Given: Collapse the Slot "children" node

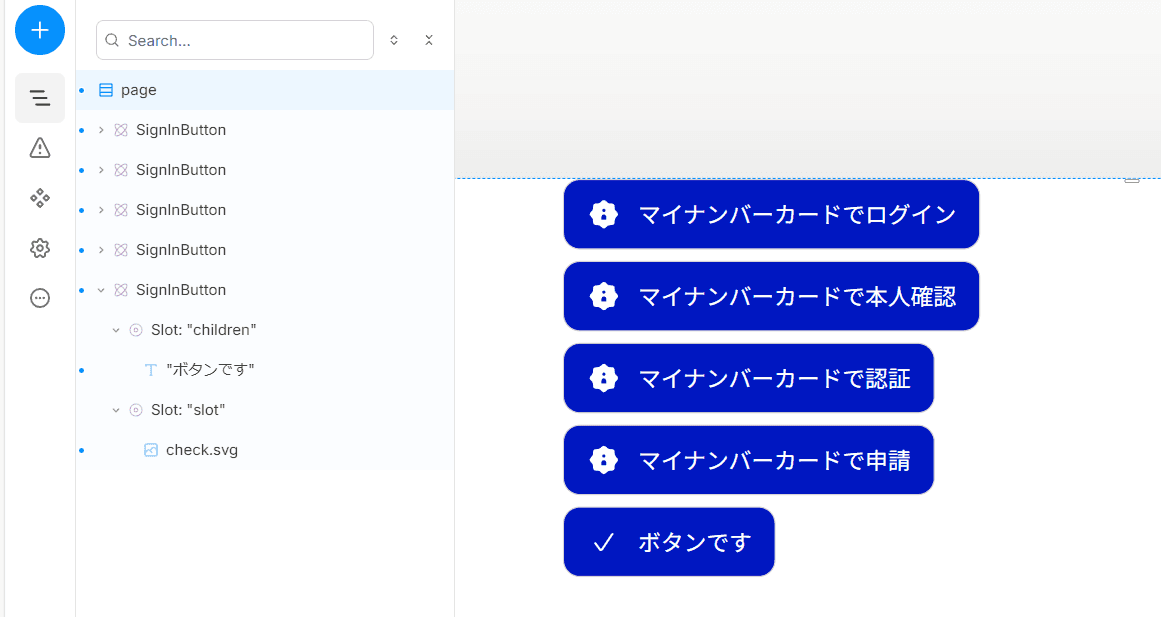Looking at the screenshot, I should click(116, 330).
